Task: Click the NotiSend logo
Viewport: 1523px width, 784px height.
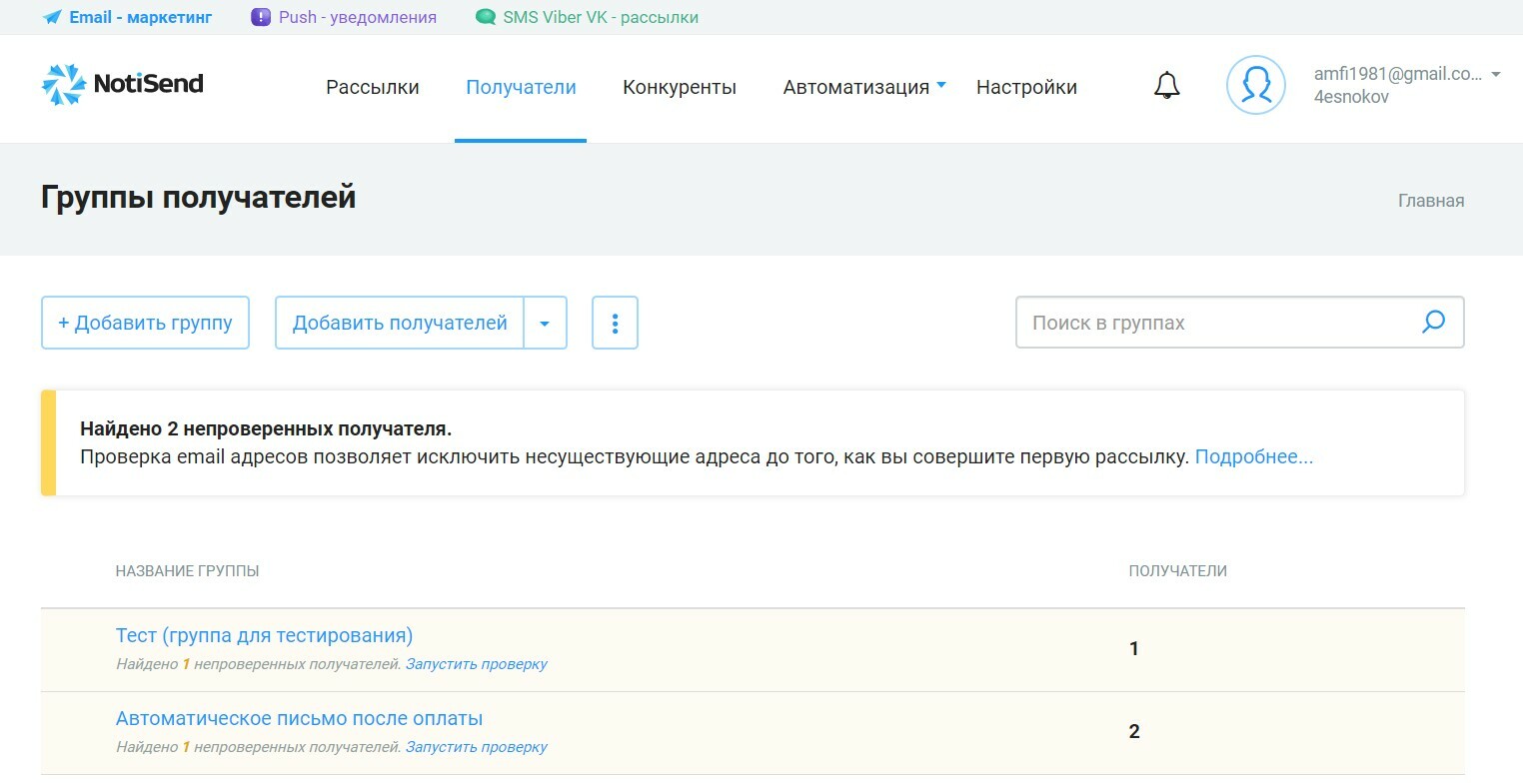Action: pyautogui.click(x=122, y=85)
